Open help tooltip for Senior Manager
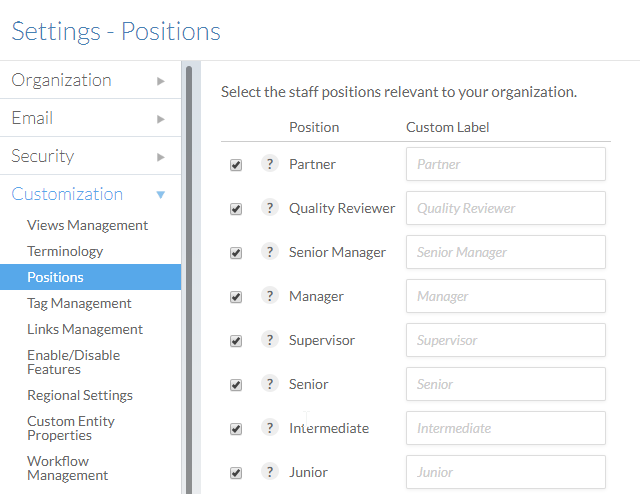Screen dimensions: 640x494 point(269,252)
